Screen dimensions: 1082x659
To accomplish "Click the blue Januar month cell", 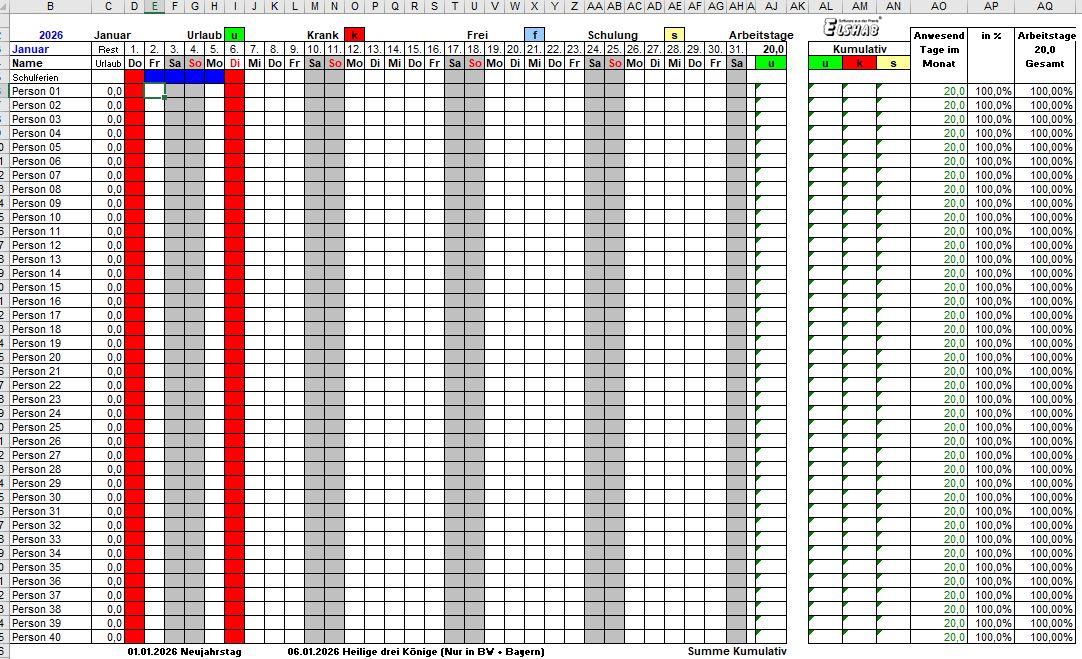I will [x=30, y=49].
